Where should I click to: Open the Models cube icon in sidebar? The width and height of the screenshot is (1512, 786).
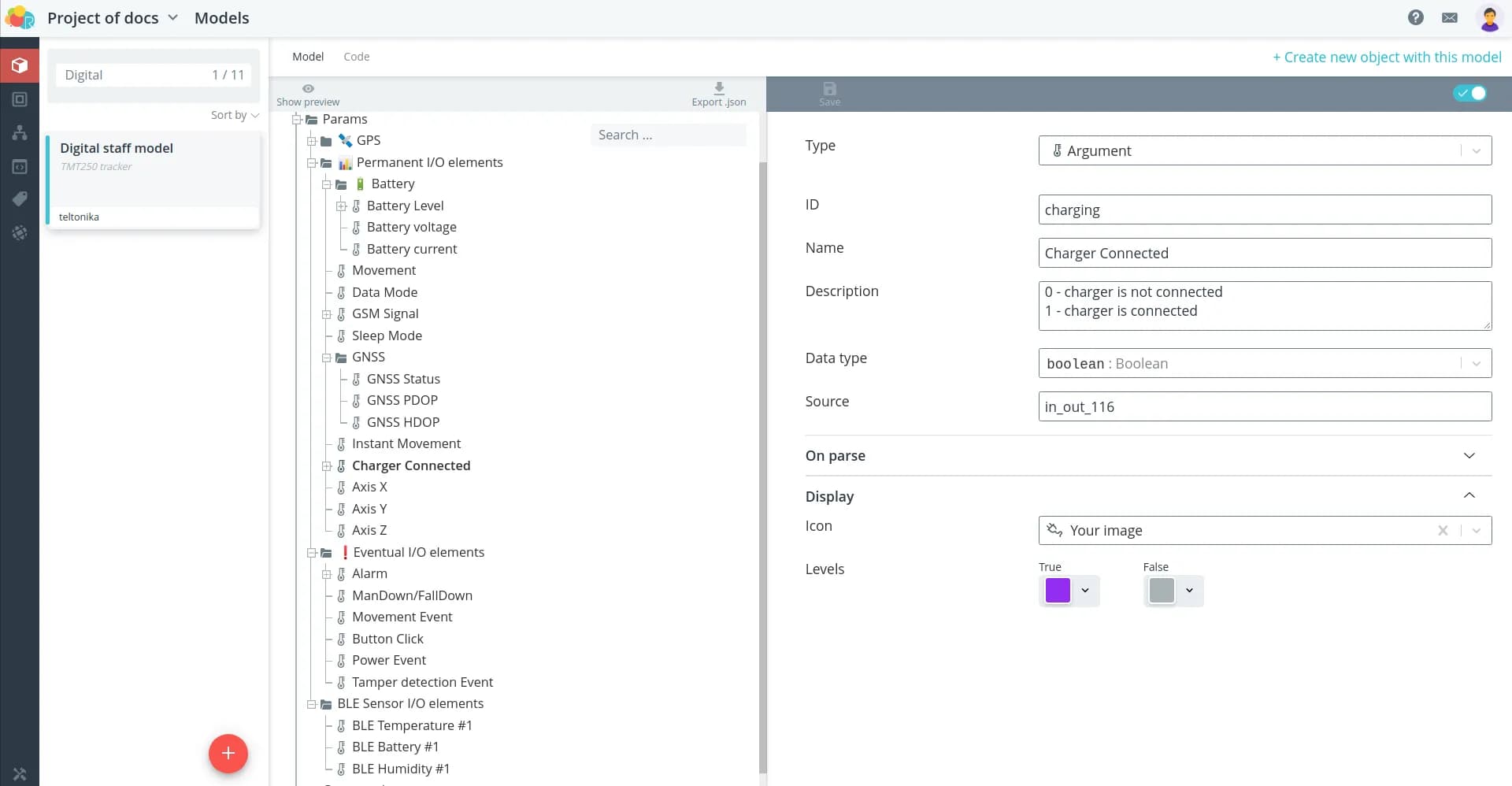click(x=20, y=65)
